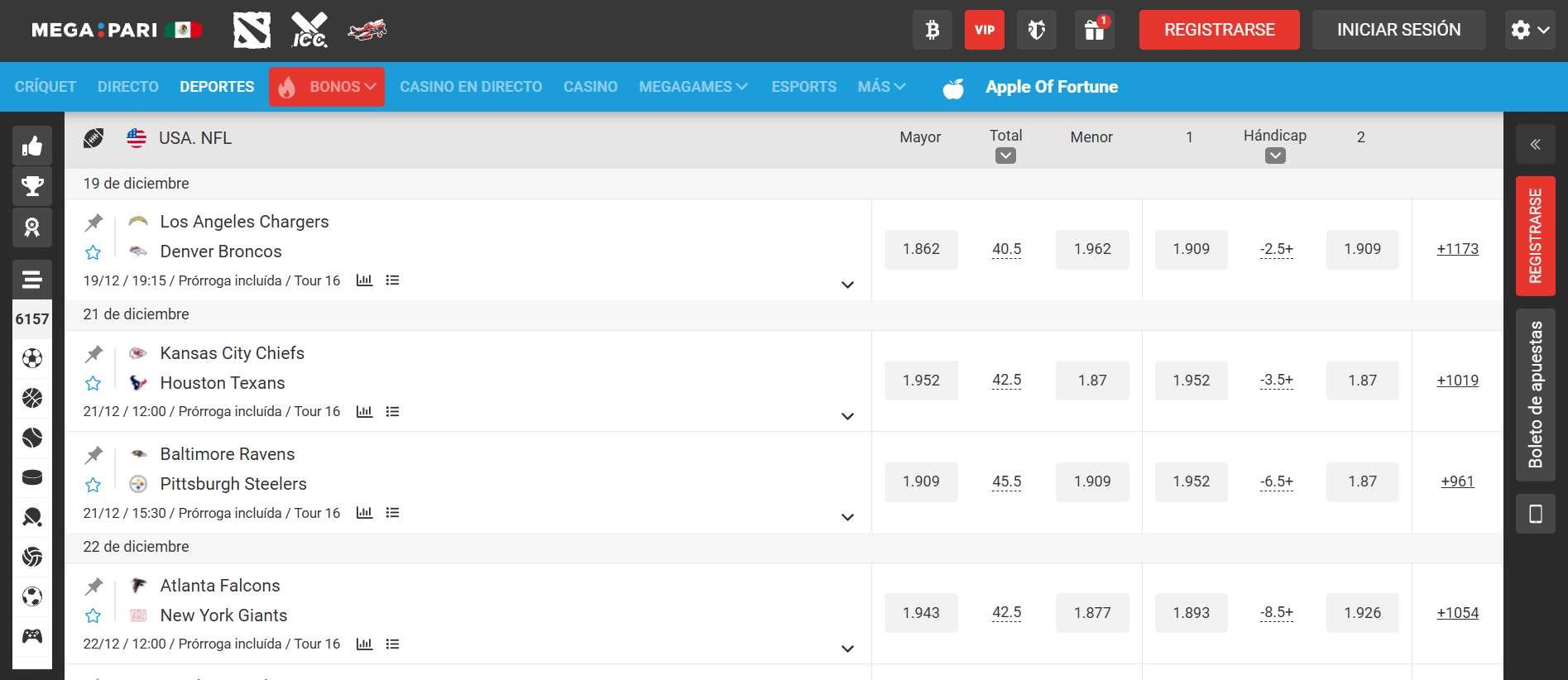1568x680 pixels.
Task: Expand the Falcons vs Giants row
Action: point(847,649)
